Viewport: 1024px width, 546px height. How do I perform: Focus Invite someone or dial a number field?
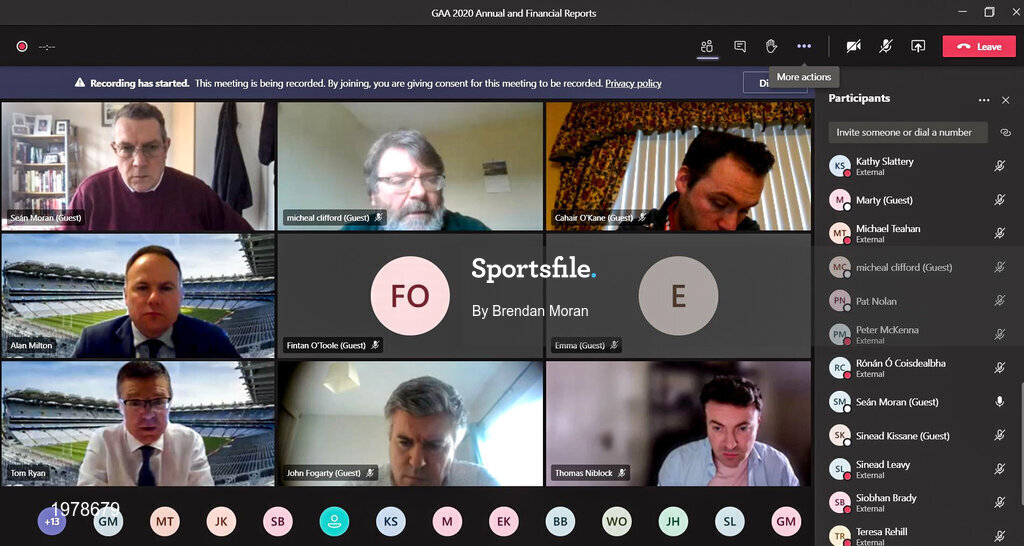tap(908, 132)
